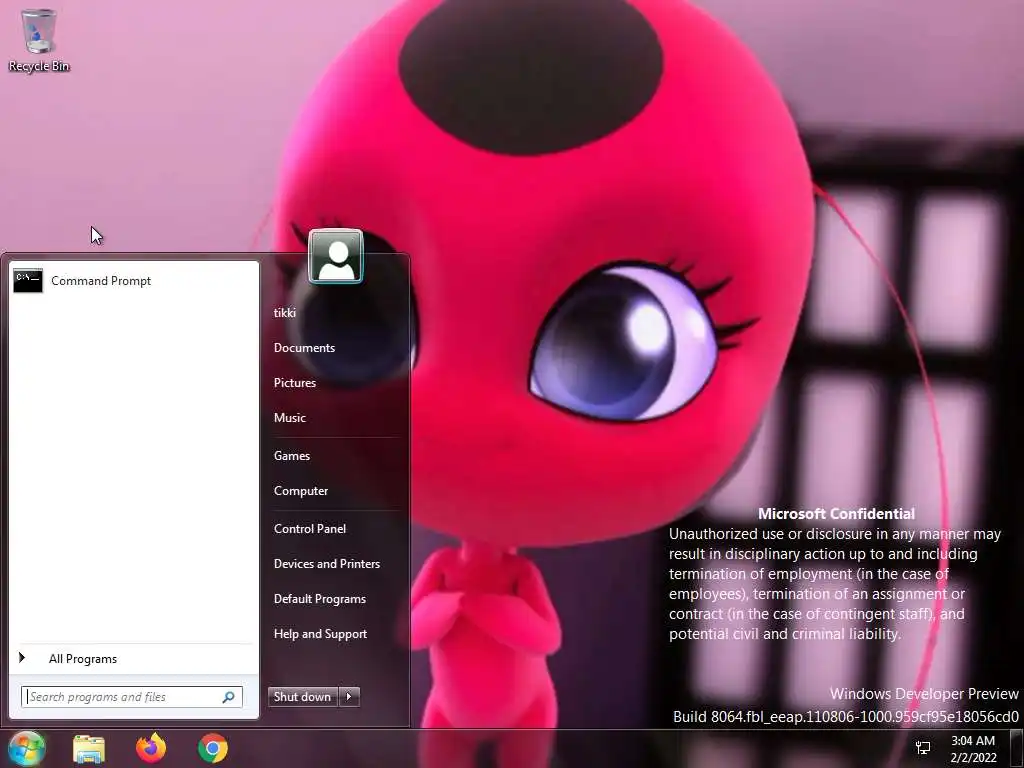The image size is (1024, 768).
Task: Open the user account picture
Action: (x=336, y=257)
